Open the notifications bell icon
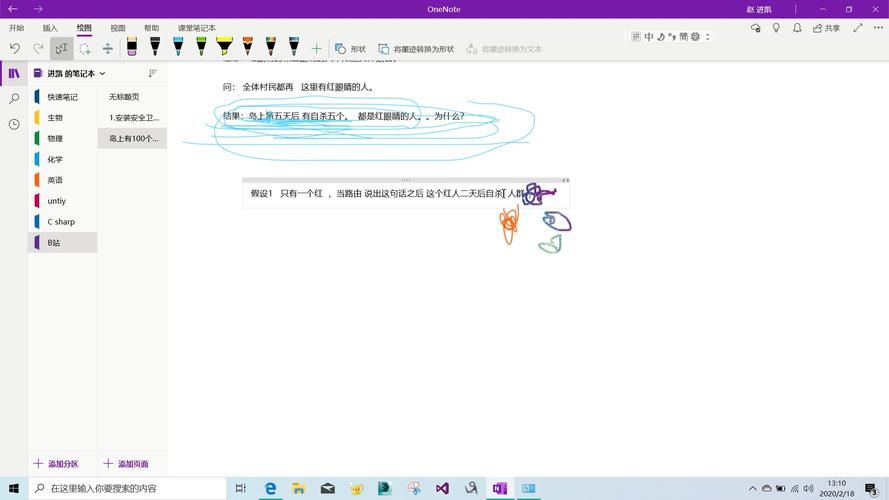The width and height of the screenshot is (889, 500). click(797, 28)
